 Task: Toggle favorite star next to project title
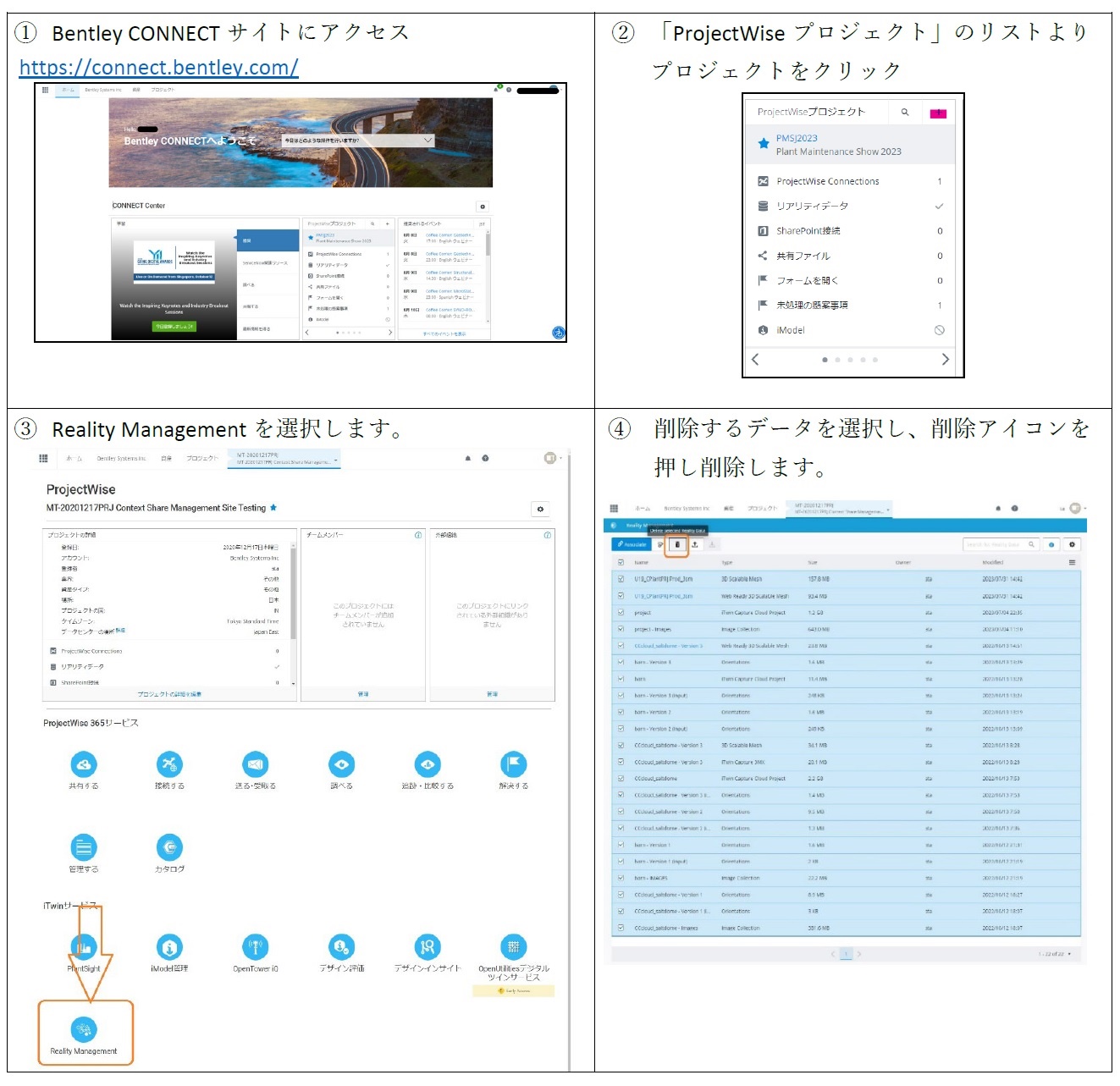[273, 508]
